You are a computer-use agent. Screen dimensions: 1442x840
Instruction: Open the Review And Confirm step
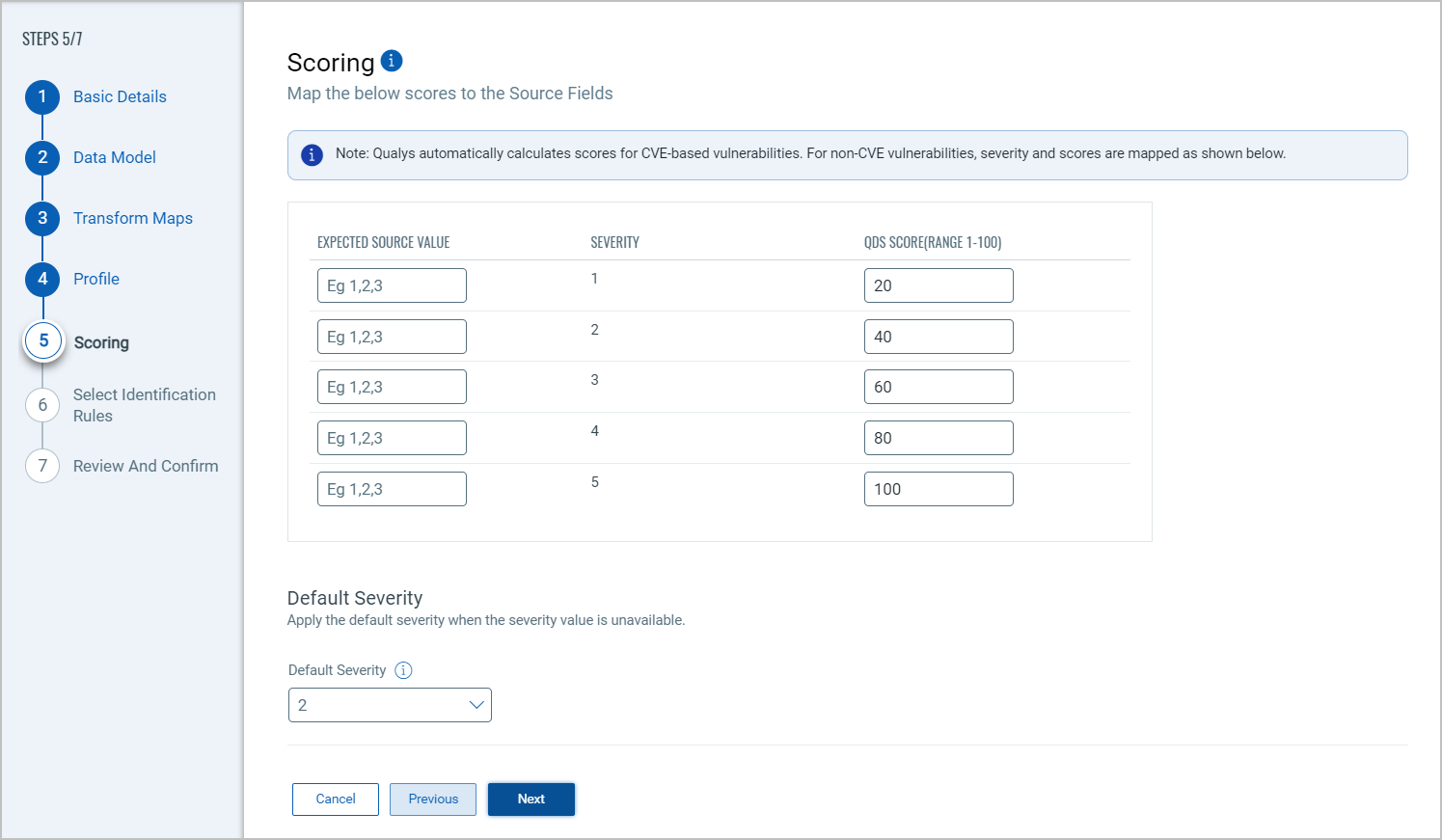(146, 466)
